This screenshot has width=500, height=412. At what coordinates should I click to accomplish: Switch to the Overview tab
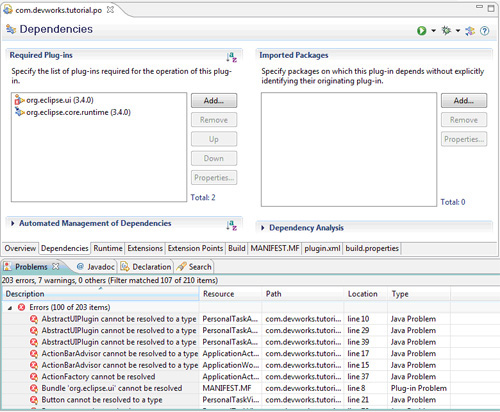20,248
